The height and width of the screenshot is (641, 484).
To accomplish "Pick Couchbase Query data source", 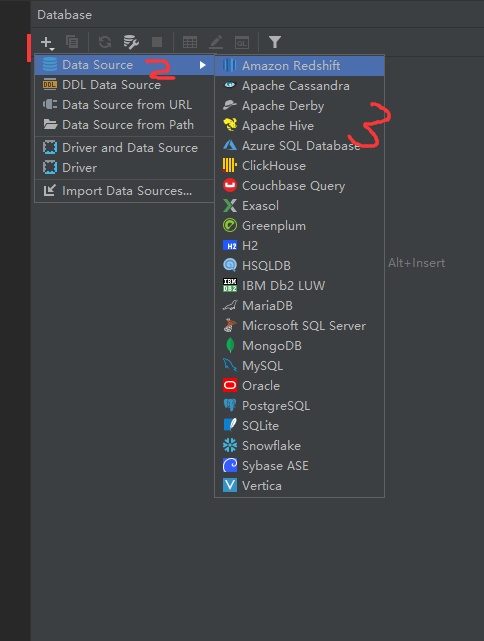I will point(299,186).
